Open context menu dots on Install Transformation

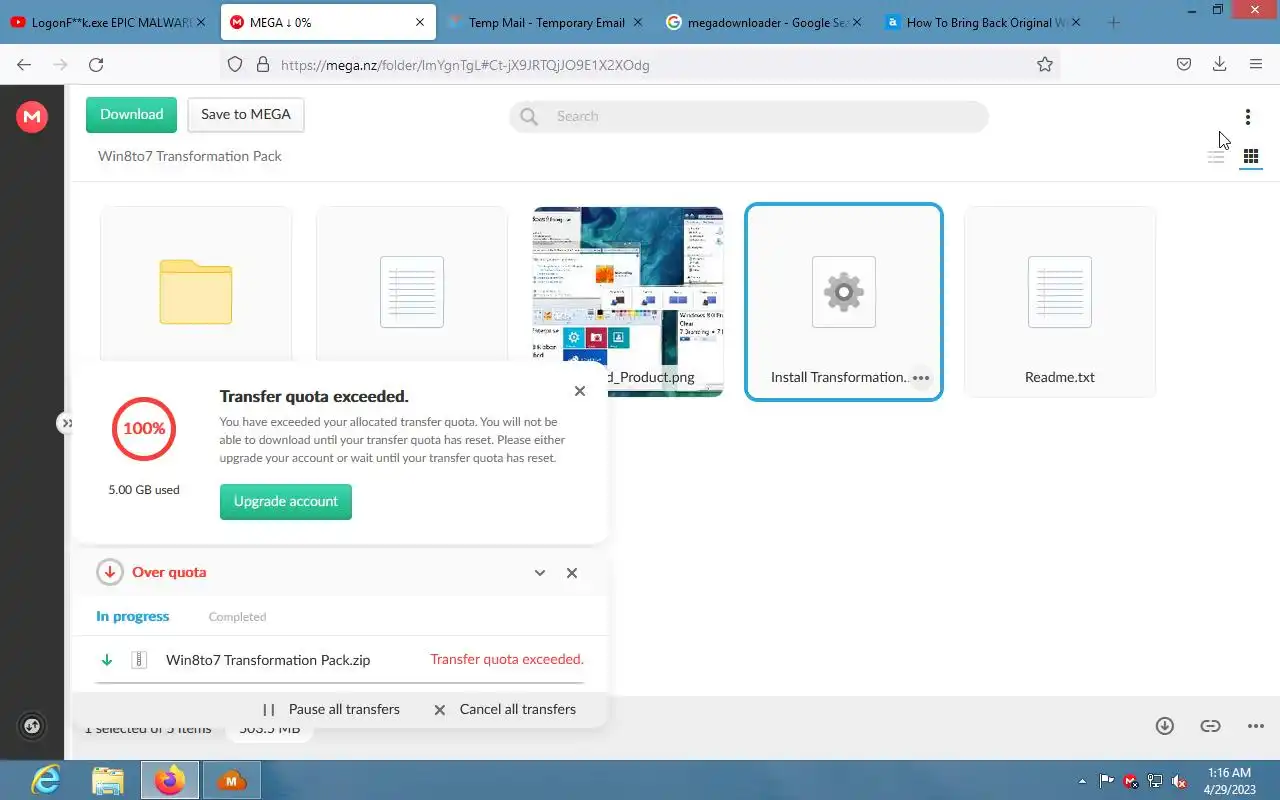coord(921,377)
